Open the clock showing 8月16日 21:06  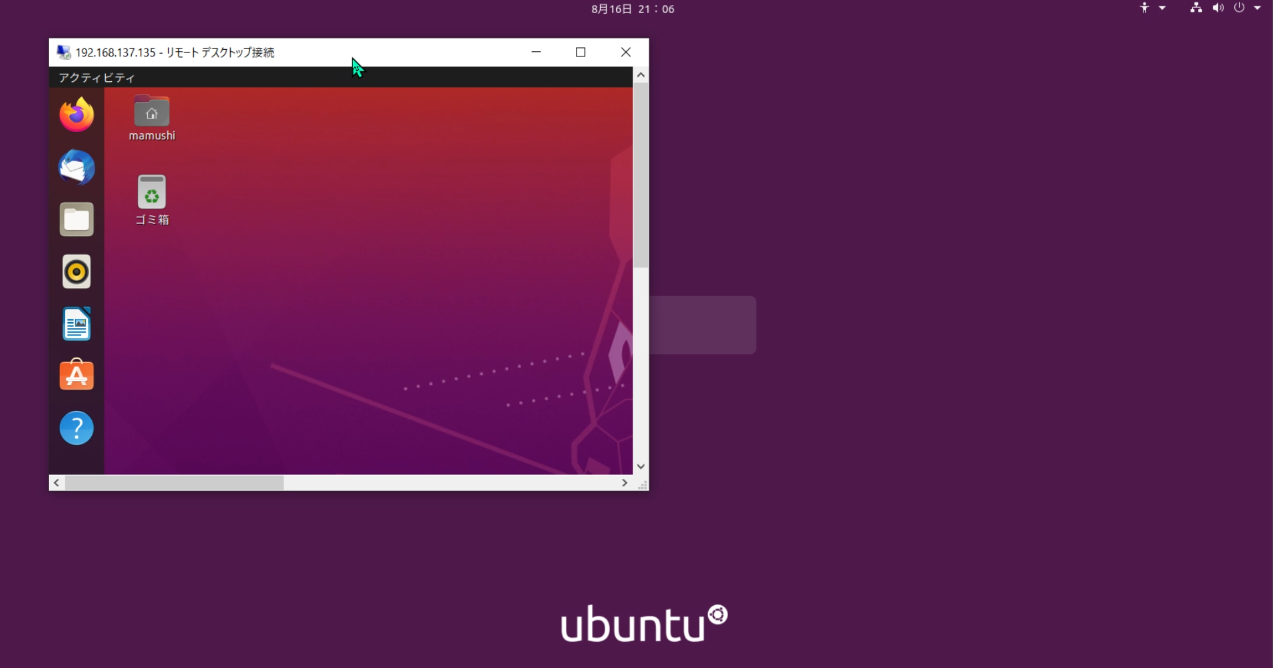pyautogui.click(x=633, y=9)
